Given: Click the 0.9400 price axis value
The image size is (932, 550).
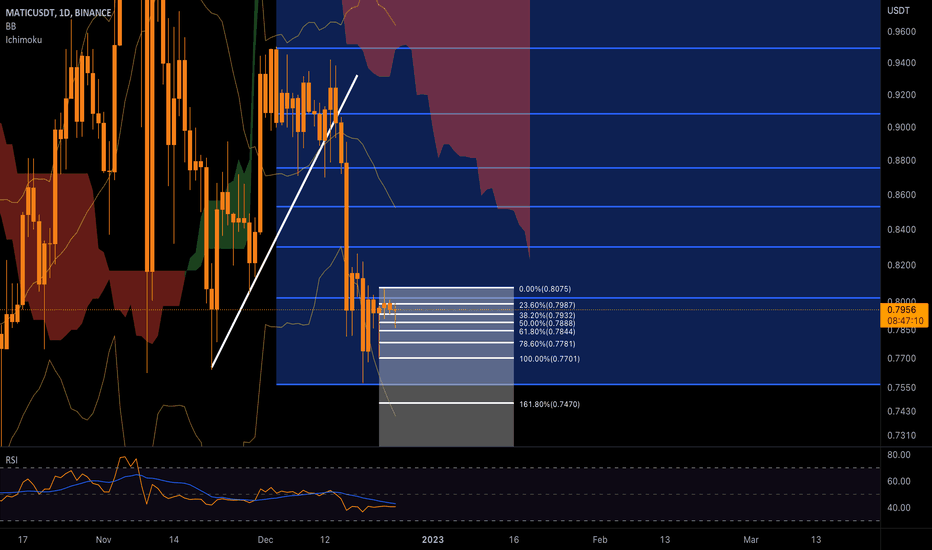Looking at the screenshot, I should point(901,63).
